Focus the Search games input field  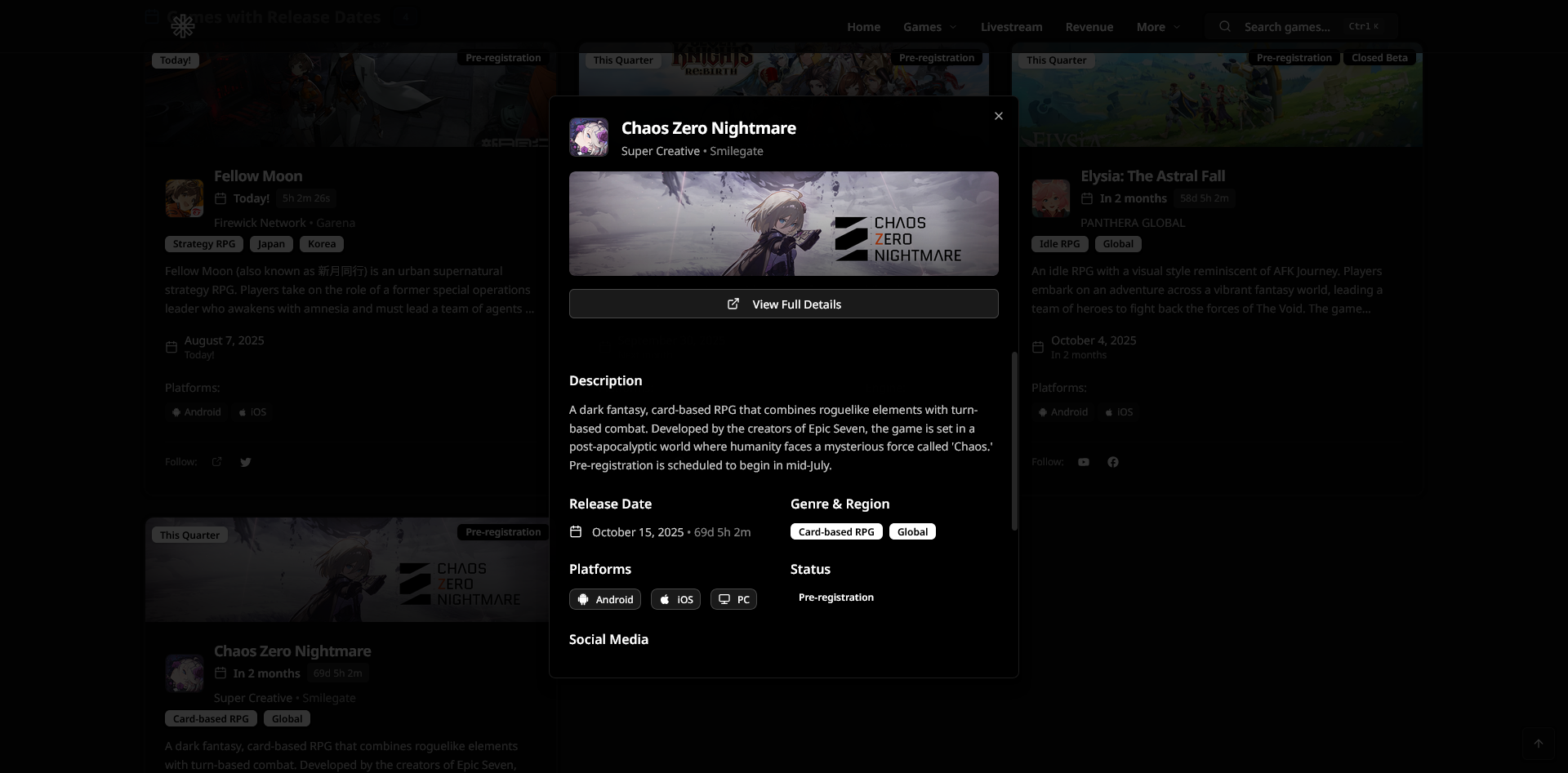coord(1301,27)
